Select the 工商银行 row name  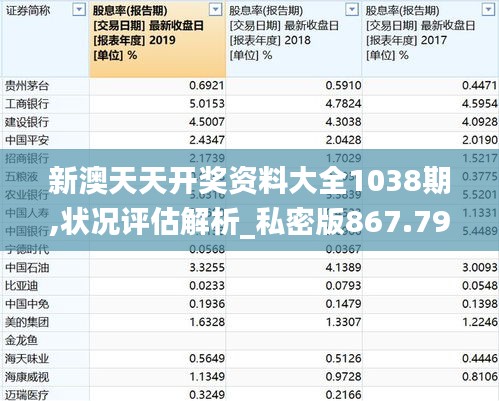[x=27, y=104]
